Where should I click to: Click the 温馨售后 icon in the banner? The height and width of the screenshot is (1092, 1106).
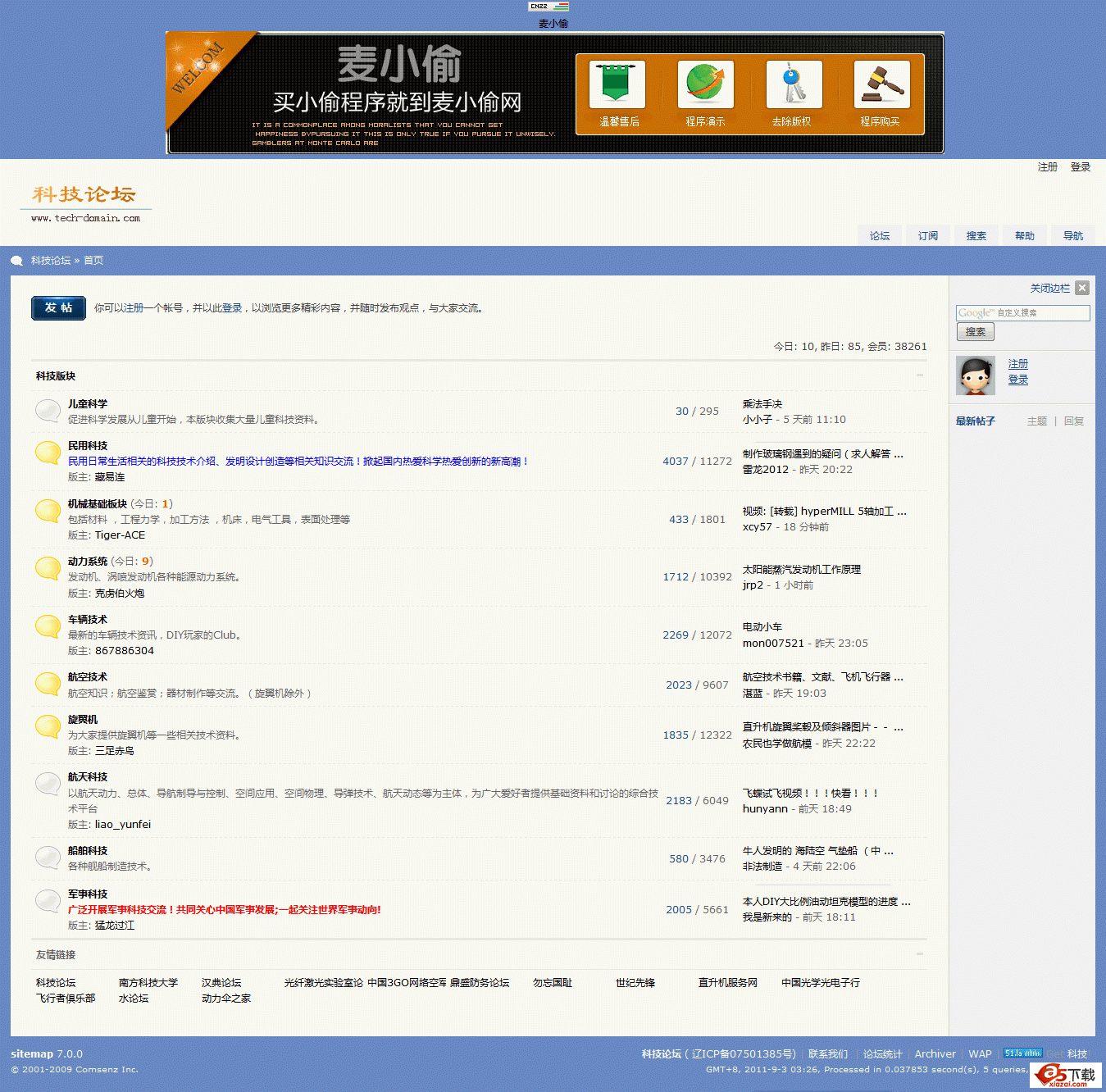tap(617, 84)
